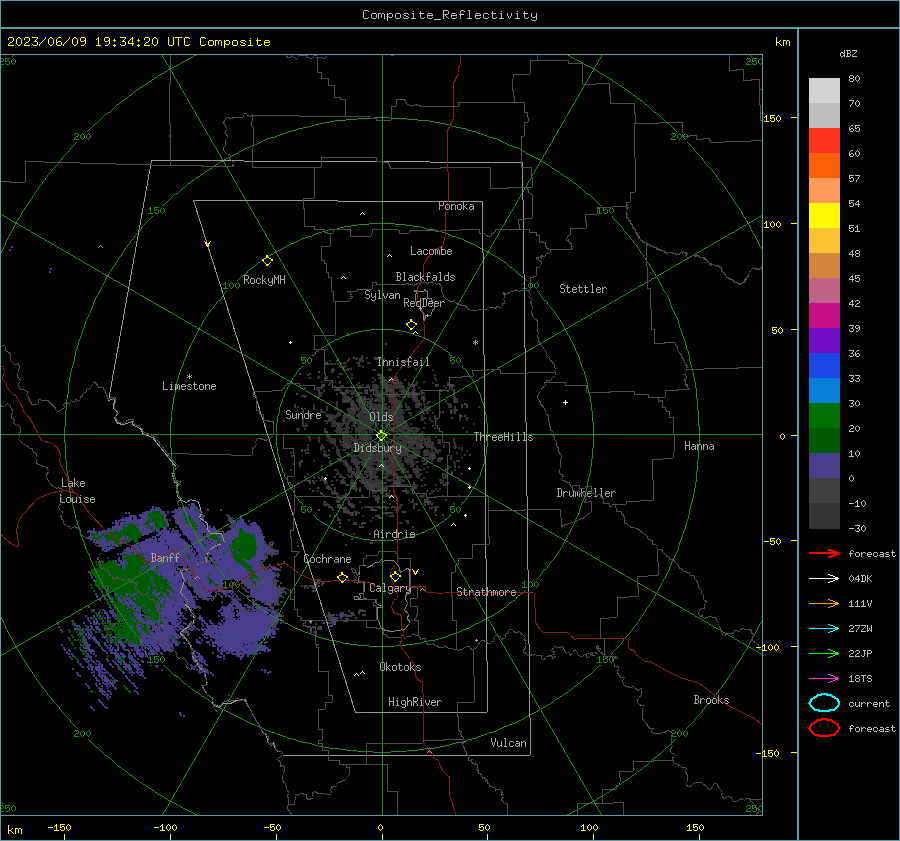Viewport: 900px width, 841px height.
Task: Click the Drumheller city label
Action: tap(586, 493)
